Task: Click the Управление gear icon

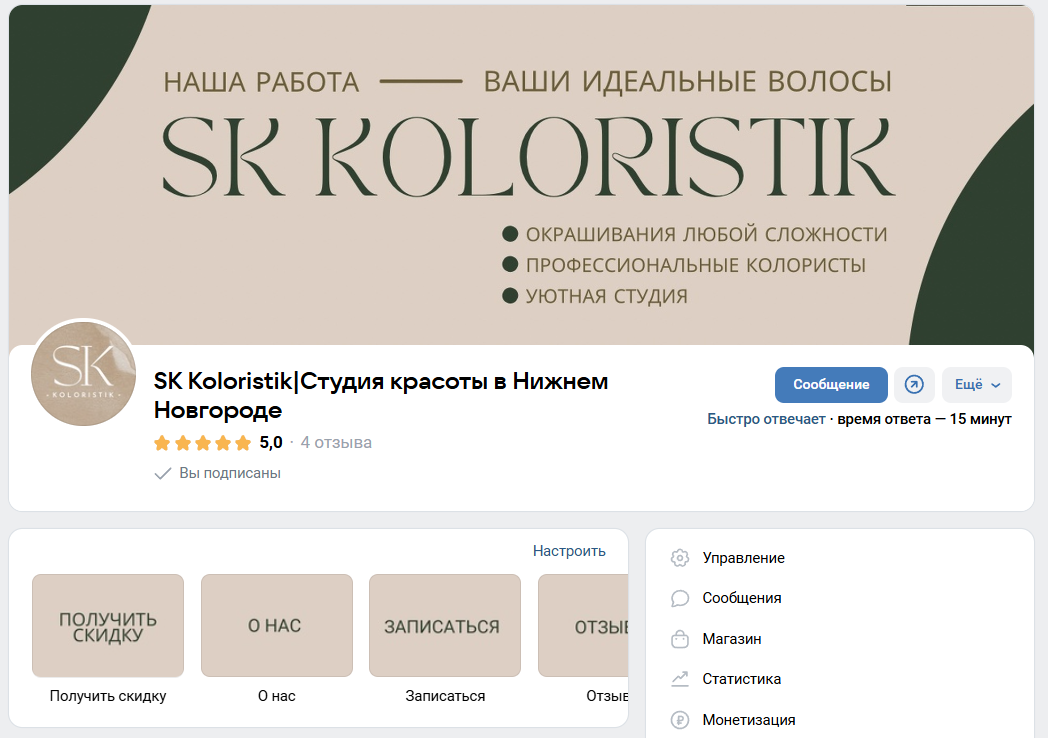Action: 680,558
